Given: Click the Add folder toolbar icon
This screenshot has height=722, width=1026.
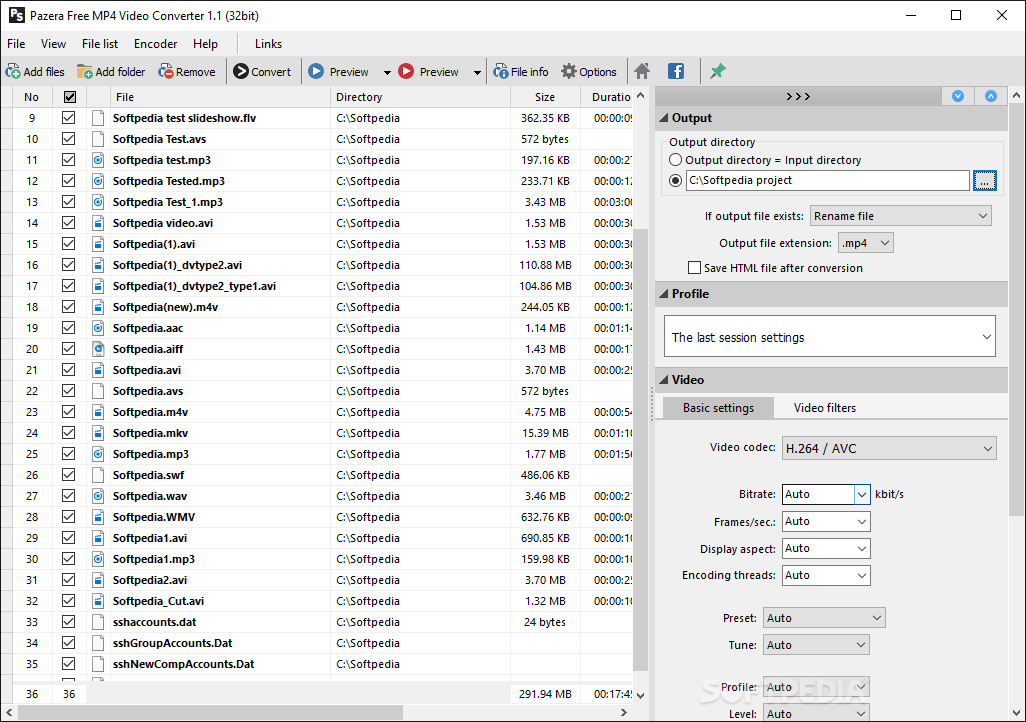Looking at the screenshot, I should point(84,71).
